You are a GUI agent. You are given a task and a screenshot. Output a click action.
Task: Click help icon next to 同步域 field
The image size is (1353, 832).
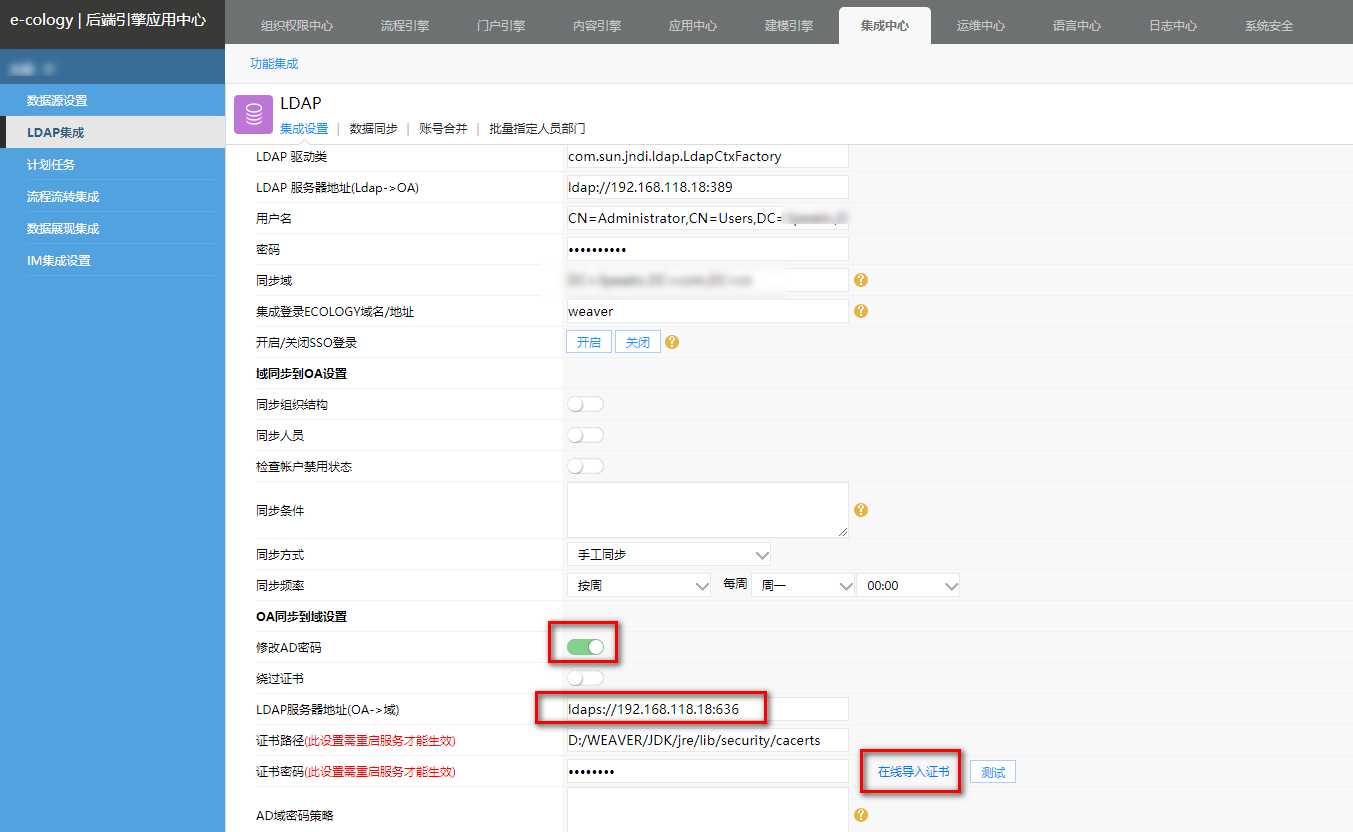pos(861,280)
